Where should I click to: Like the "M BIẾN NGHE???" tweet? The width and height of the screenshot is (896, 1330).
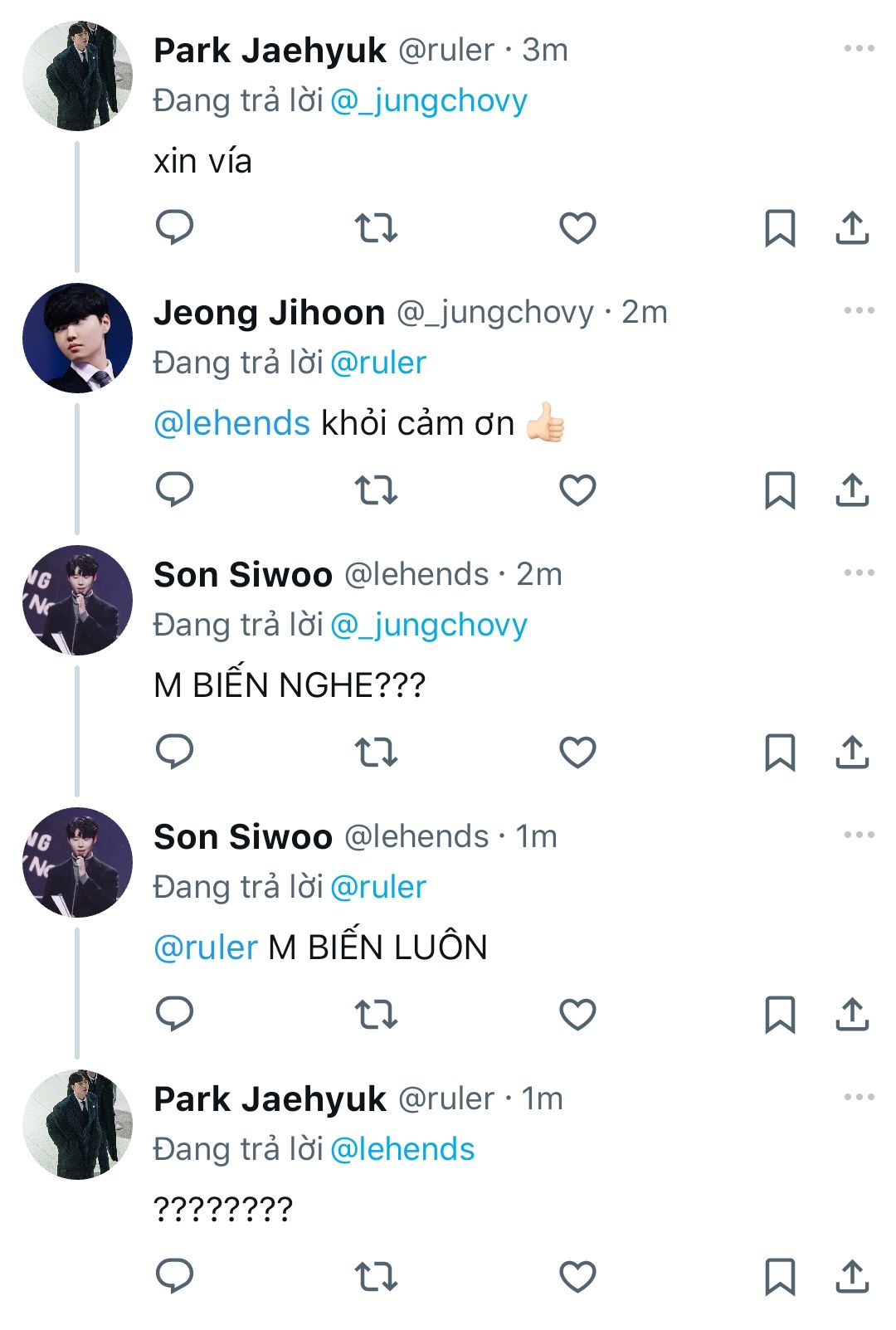point(577,752)
